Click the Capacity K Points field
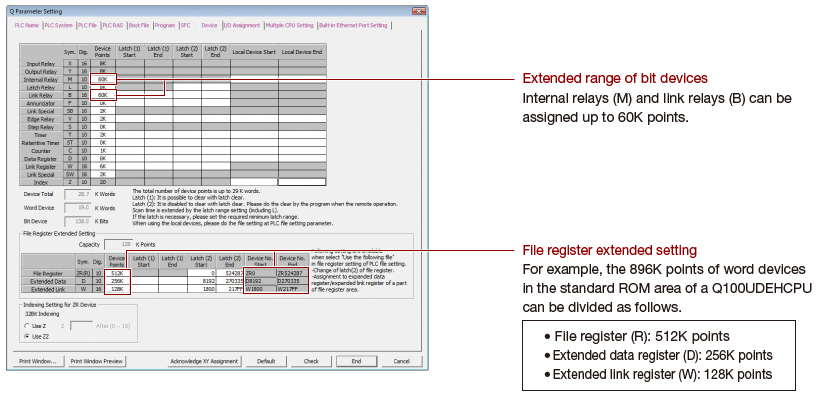Screen dimensions: 820x396 [x=119, y=244]
